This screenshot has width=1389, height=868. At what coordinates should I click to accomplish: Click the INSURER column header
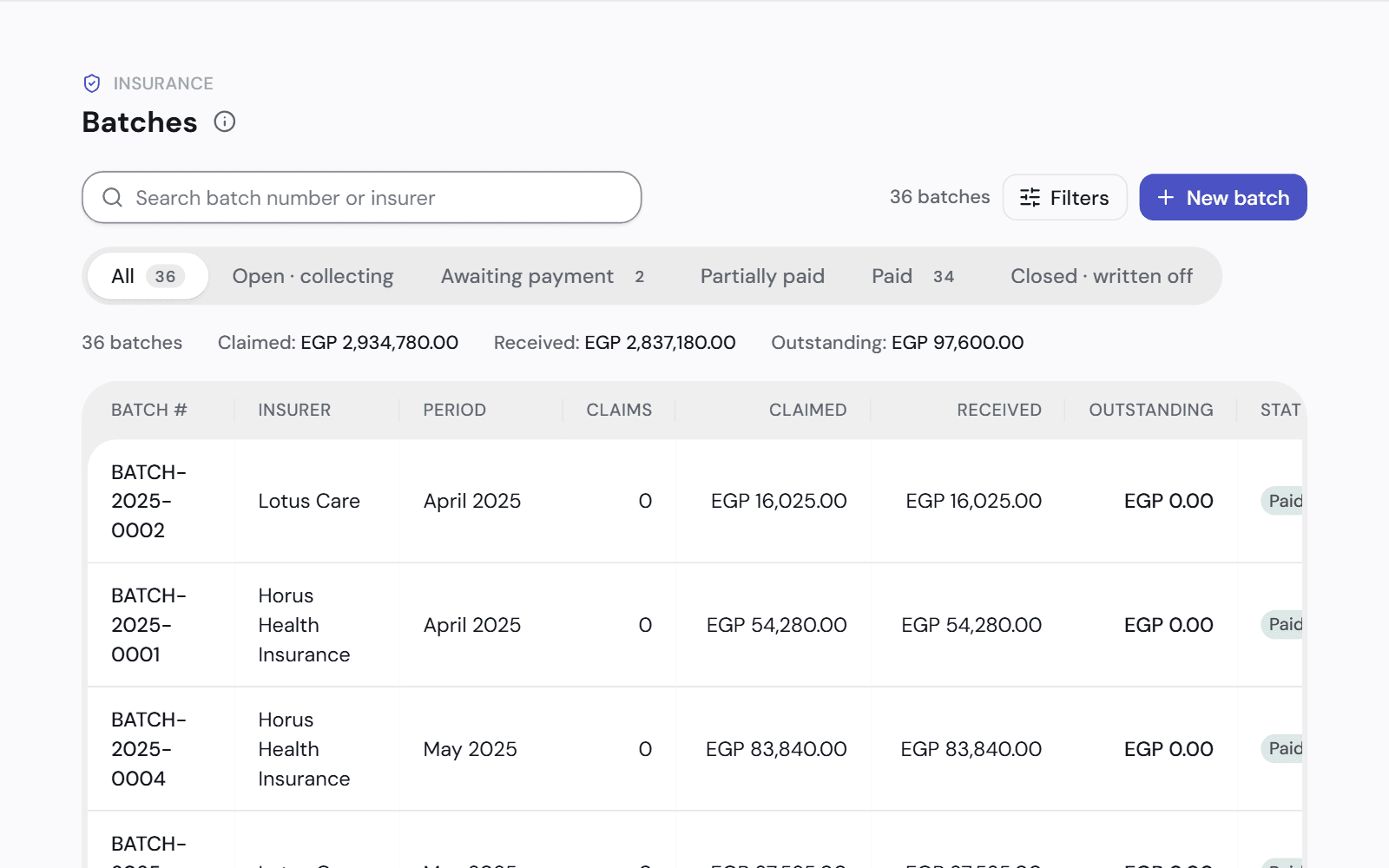pyautogui.click(x=294, y=410)
